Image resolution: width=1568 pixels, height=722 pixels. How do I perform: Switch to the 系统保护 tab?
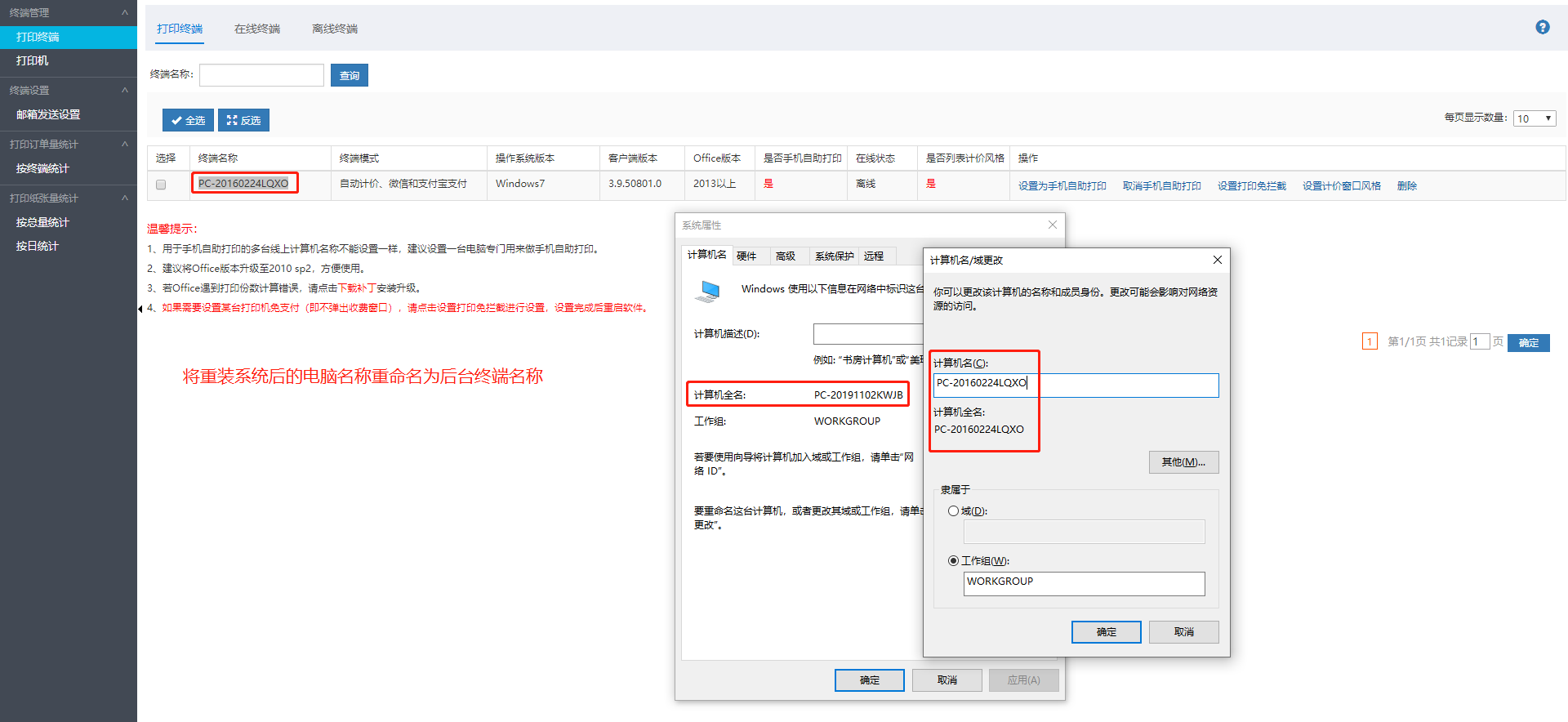click(x=835, y=256)
